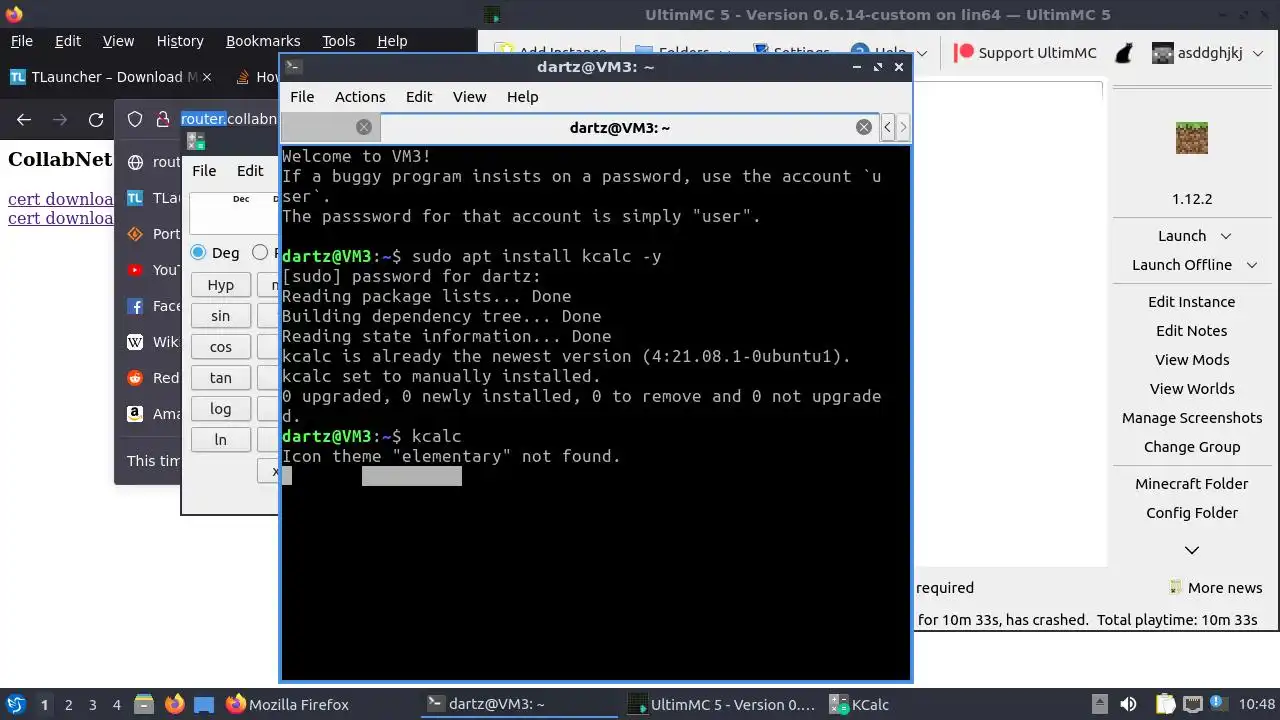
Task: Click Manage Screenshots button
Action: coord(1192,418)
